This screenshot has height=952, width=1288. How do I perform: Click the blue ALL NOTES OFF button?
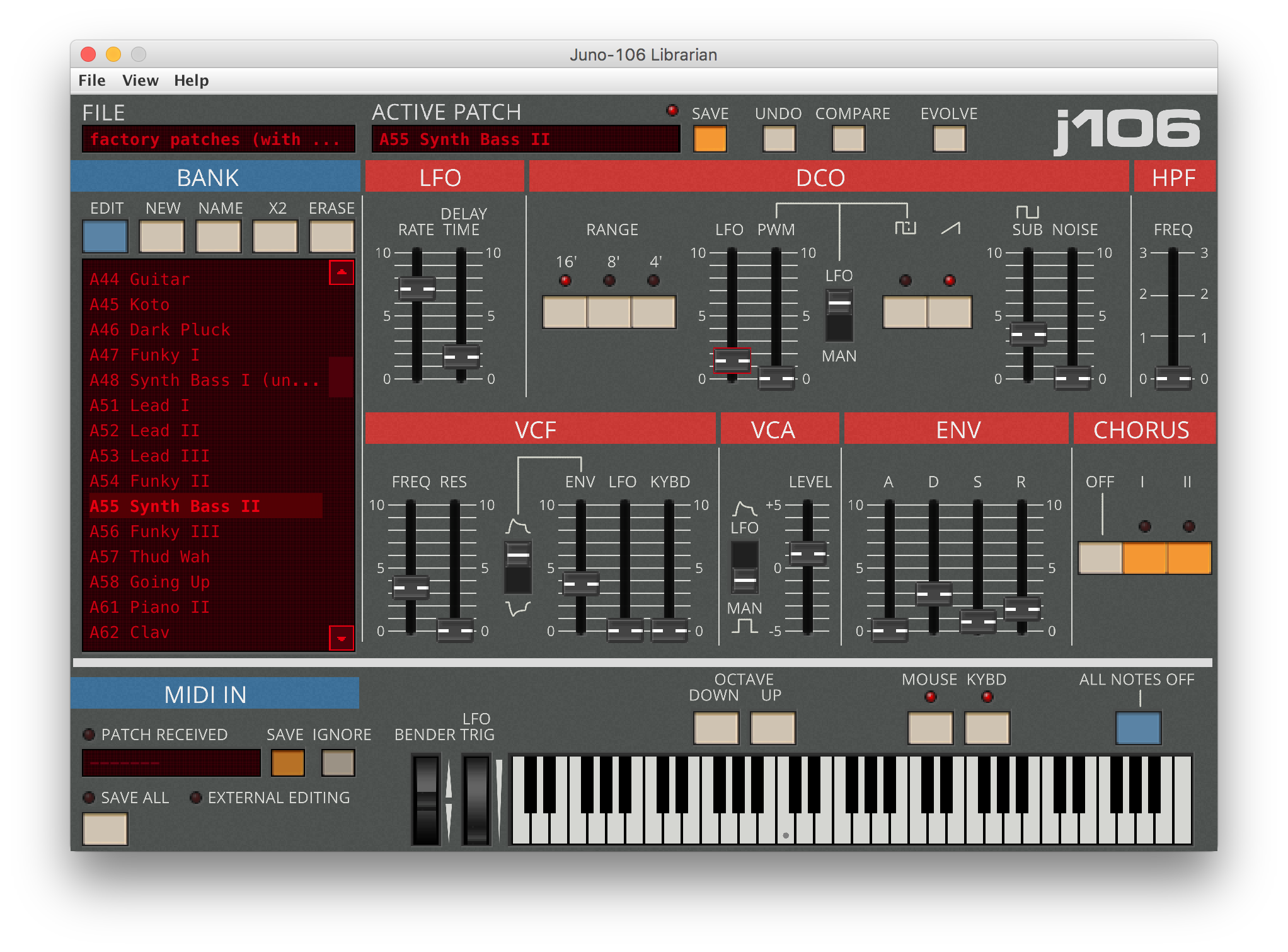(x=1138, y=728)
